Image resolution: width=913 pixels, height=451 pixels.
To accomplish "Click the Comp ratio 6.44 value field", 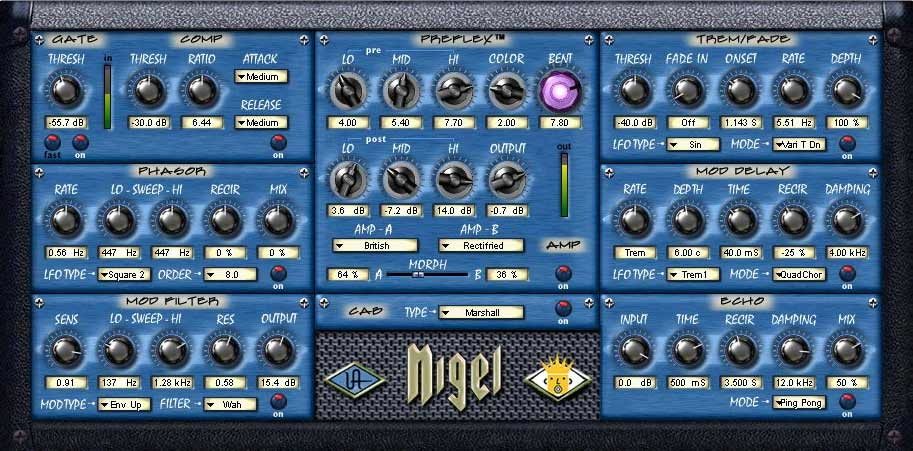I will coord(203,123).
